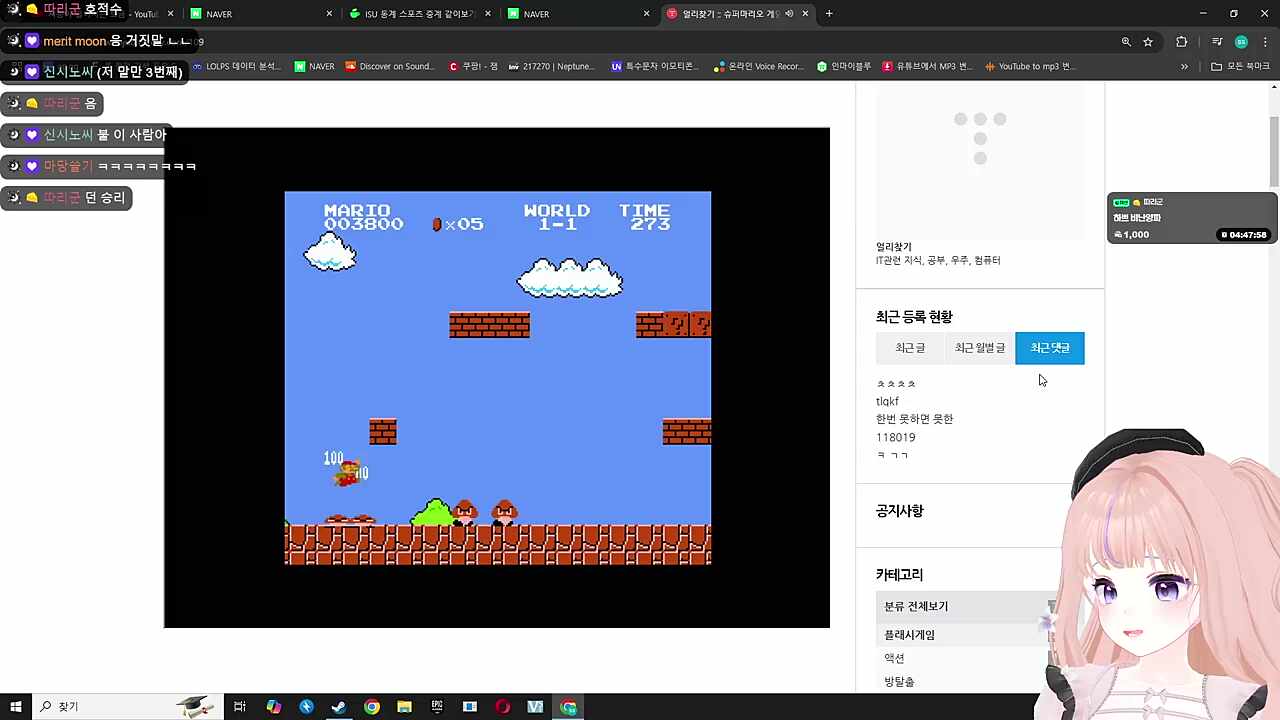The width and height of the screenshot is (1280, 720).
Task: Open the ㅊㅊㅊㅊ recent comment
Action: point(896,384)
